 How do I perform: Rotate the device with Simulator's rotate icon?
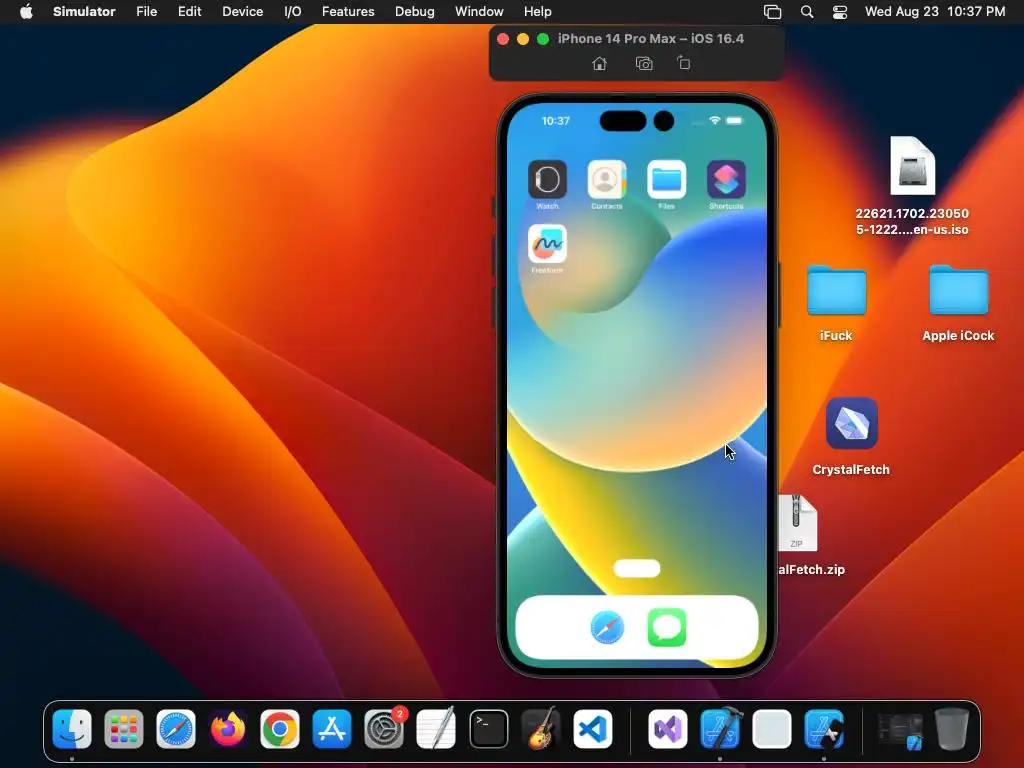(684, 63)
